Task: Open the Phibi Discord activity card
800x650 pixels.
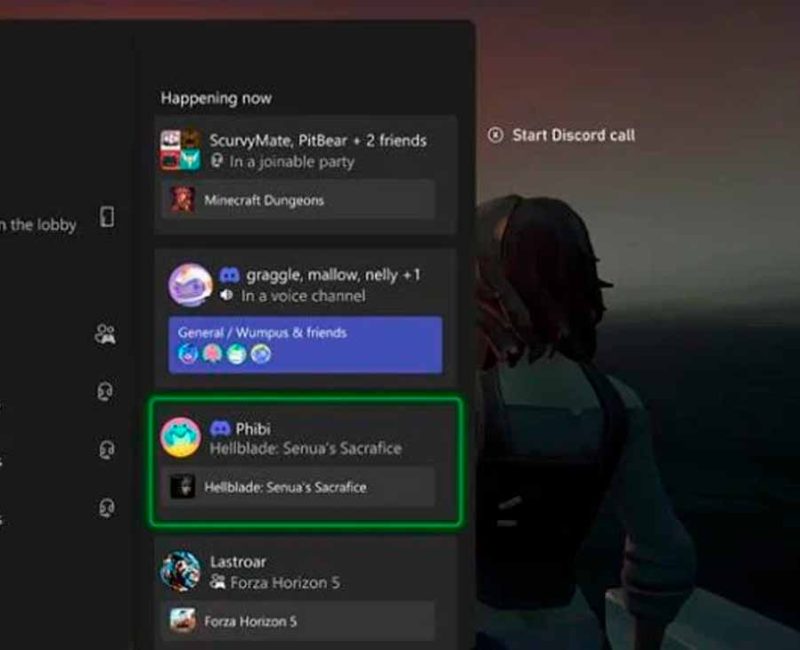Action: [x=306, y=462]
